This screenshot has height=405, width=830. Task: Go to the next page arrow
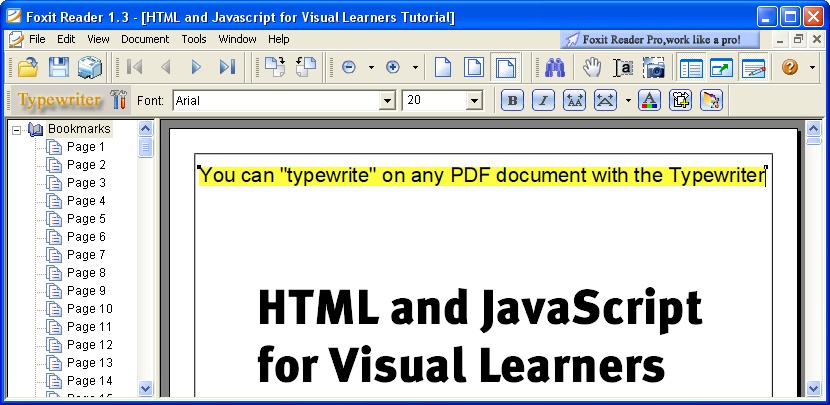(x=196, y=67)
